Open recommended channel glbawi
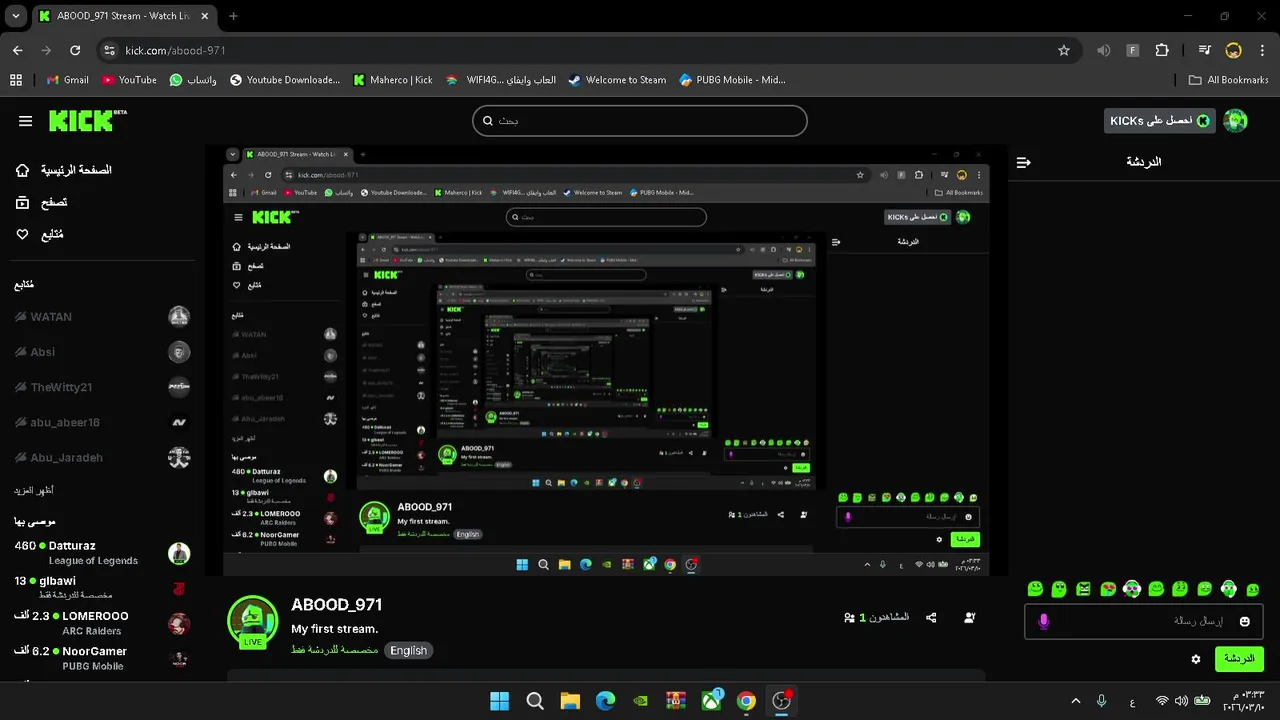This screenshot has width=1280, height=720. 102,587
